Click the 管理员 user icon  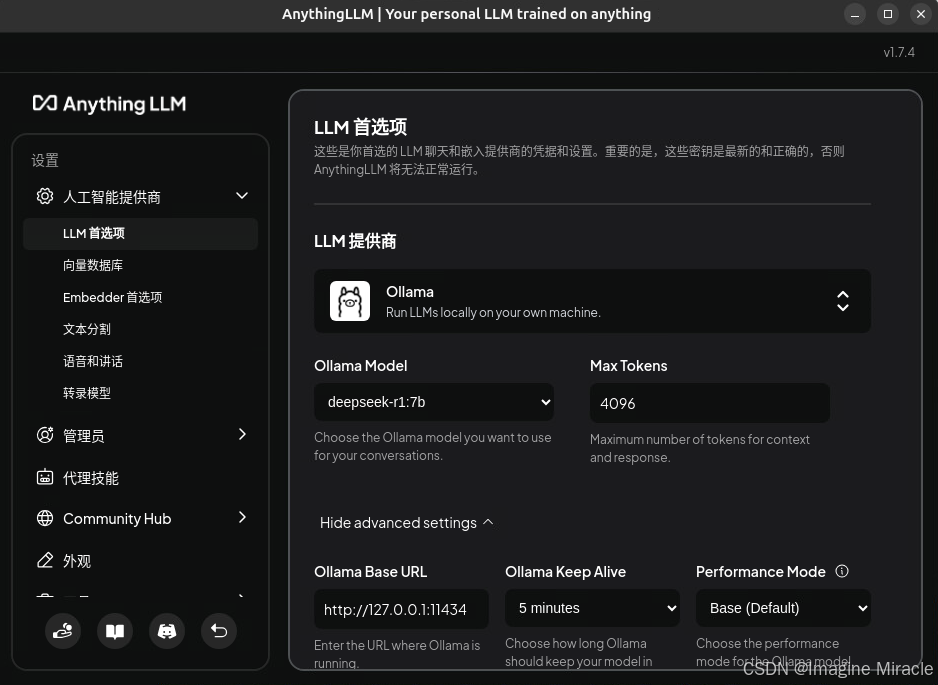pos(45,435)
